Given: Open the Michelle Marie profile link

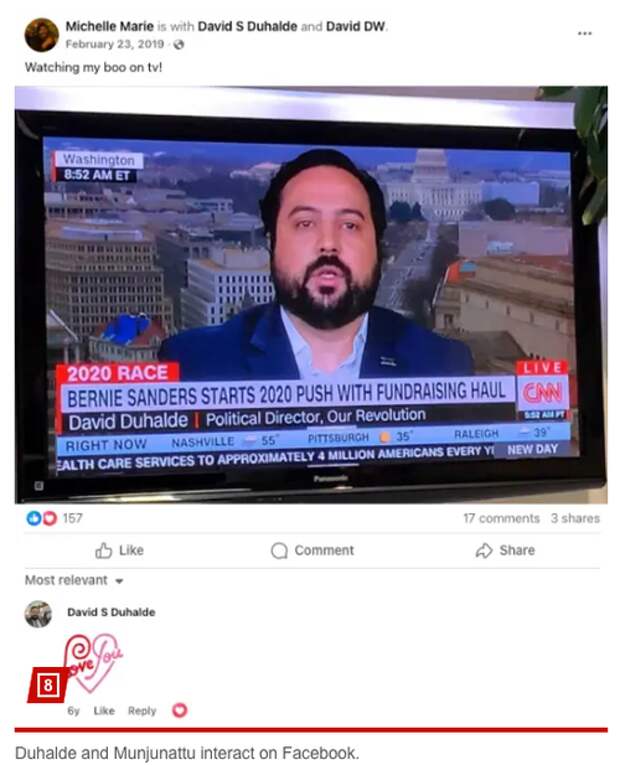Looking at the screenshot, I should click(110, 26).
